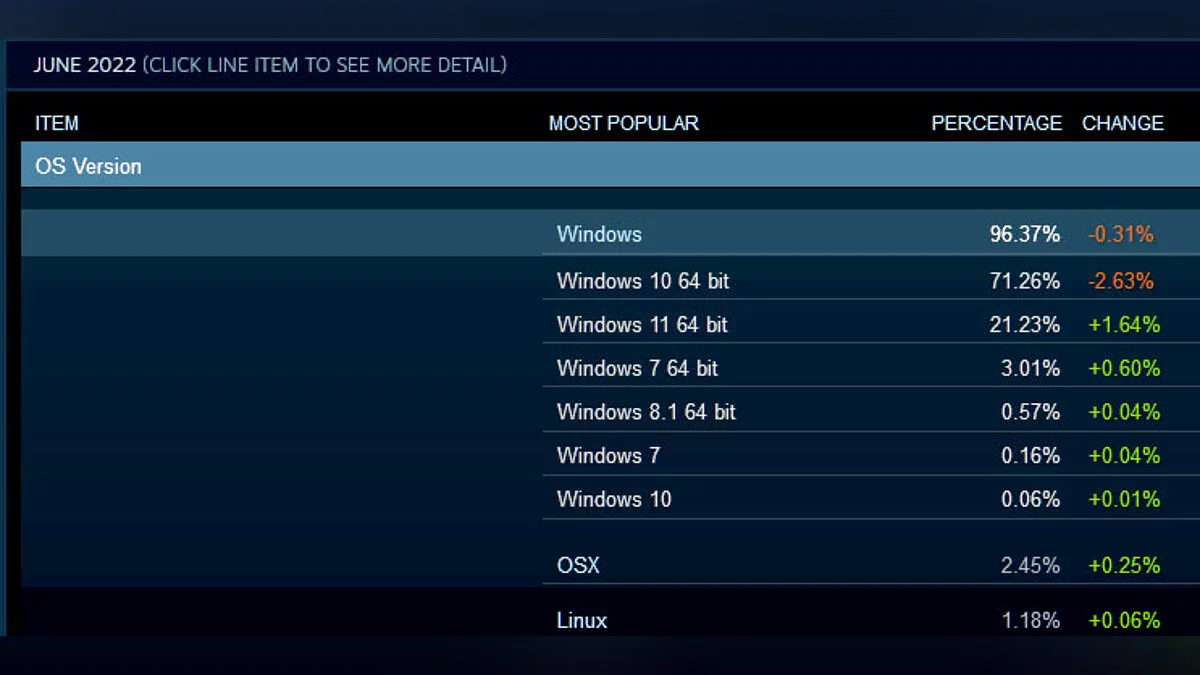Click the Windows 7 64 bit entry

click(637, 368)
